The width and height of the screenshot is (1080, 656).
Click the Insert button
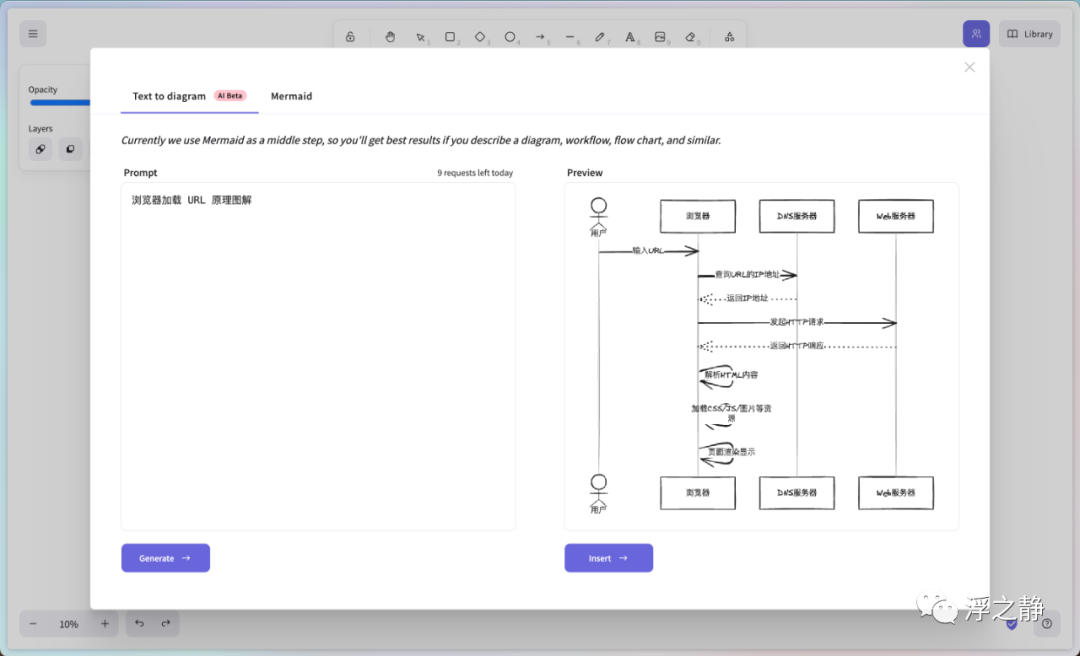point(608,558)
